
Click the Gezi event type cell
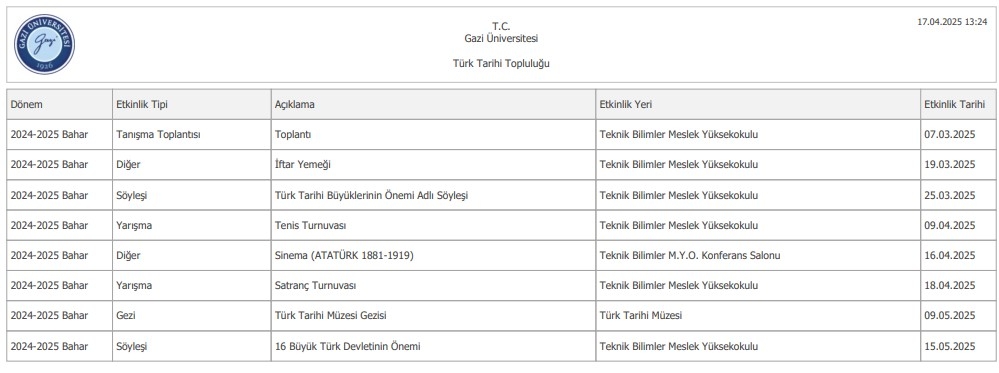(192, 316)
